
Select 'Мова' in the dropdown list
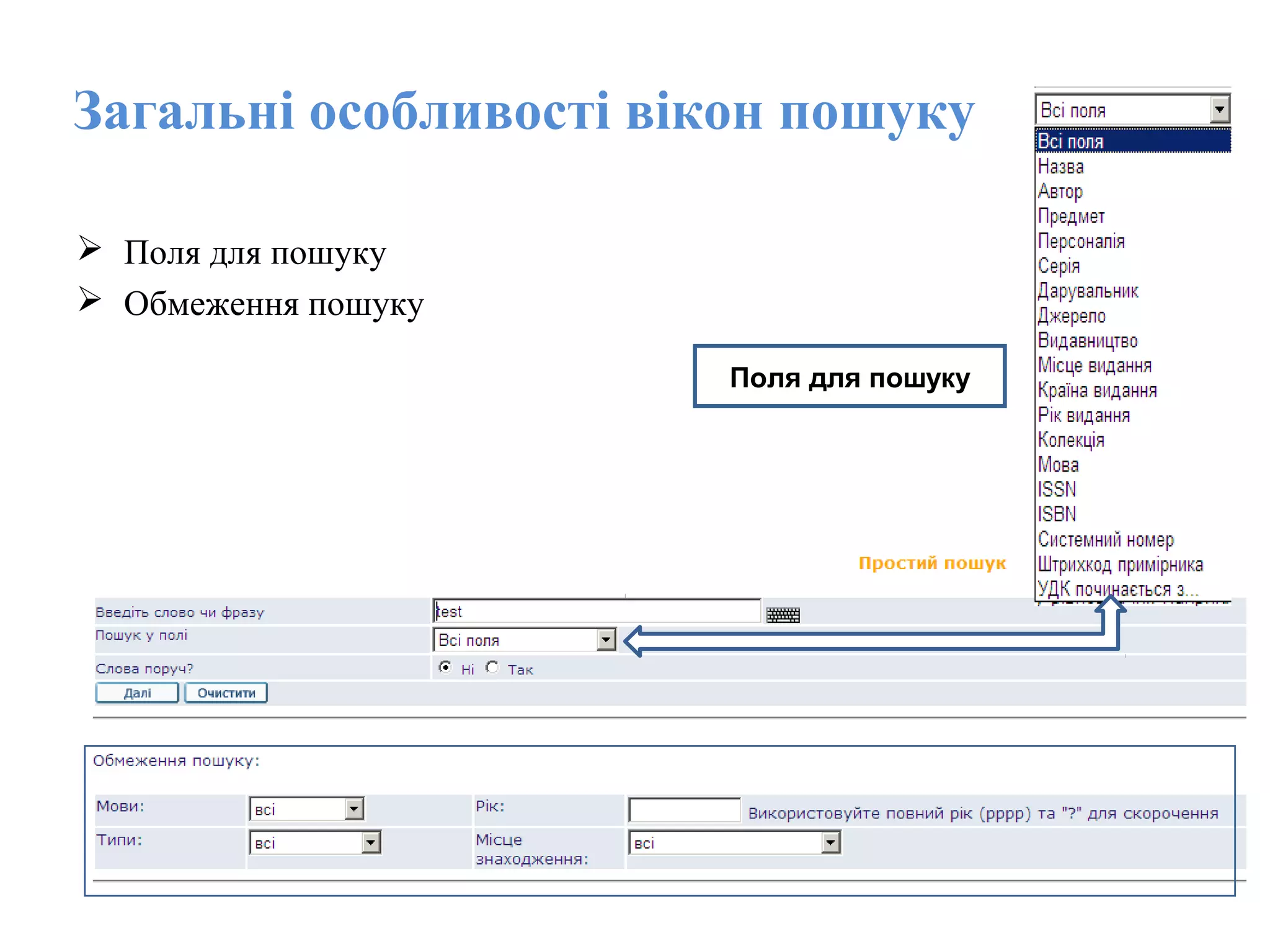point(1132,464)
